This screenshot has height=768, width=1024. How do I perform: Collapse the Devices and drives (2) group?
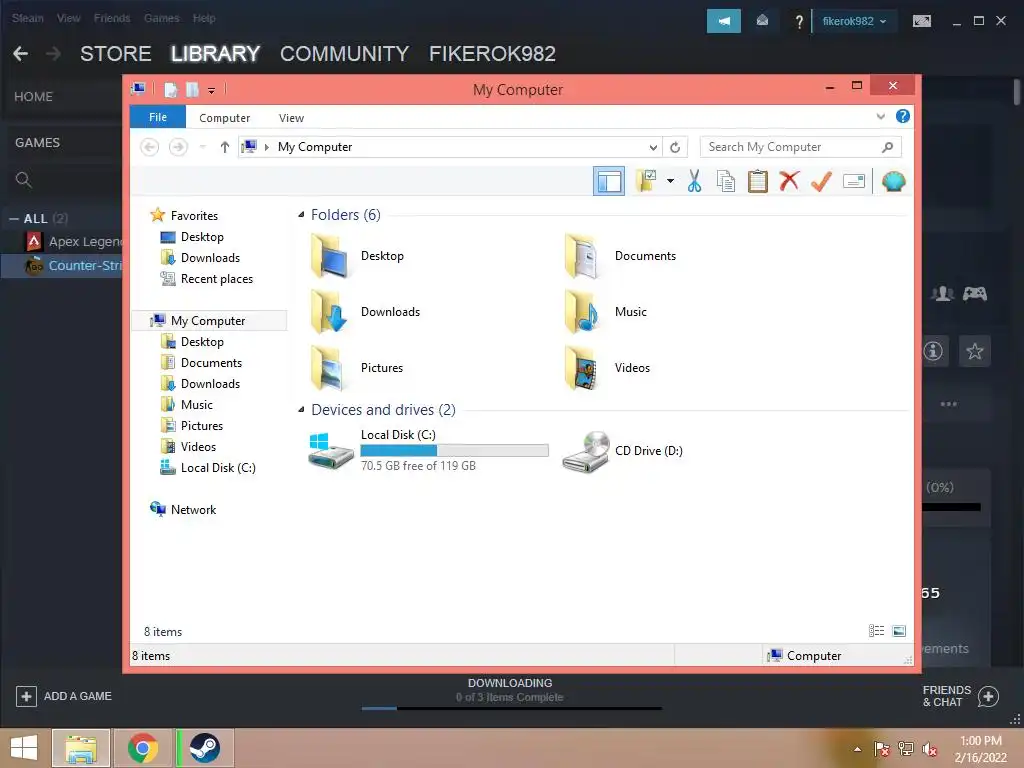(301, 410)
